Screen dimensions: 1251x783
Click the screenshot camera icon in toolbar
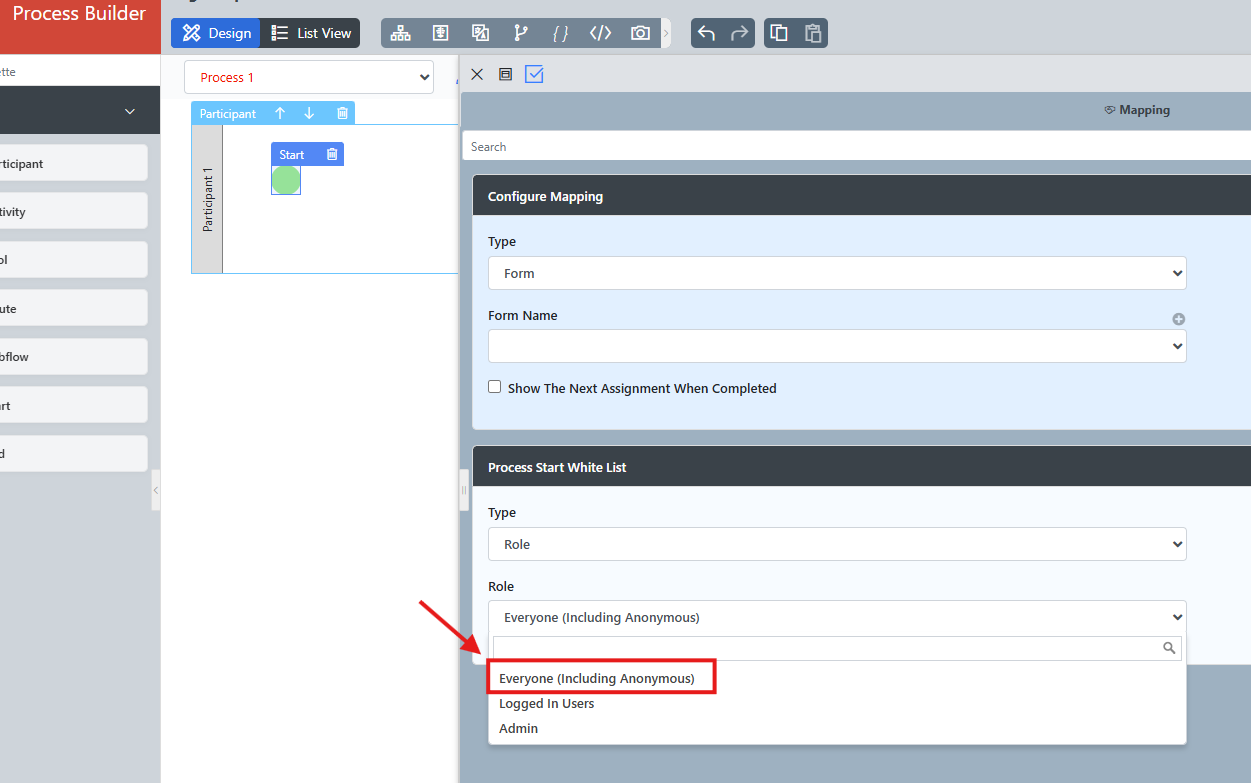pos(640,33)
